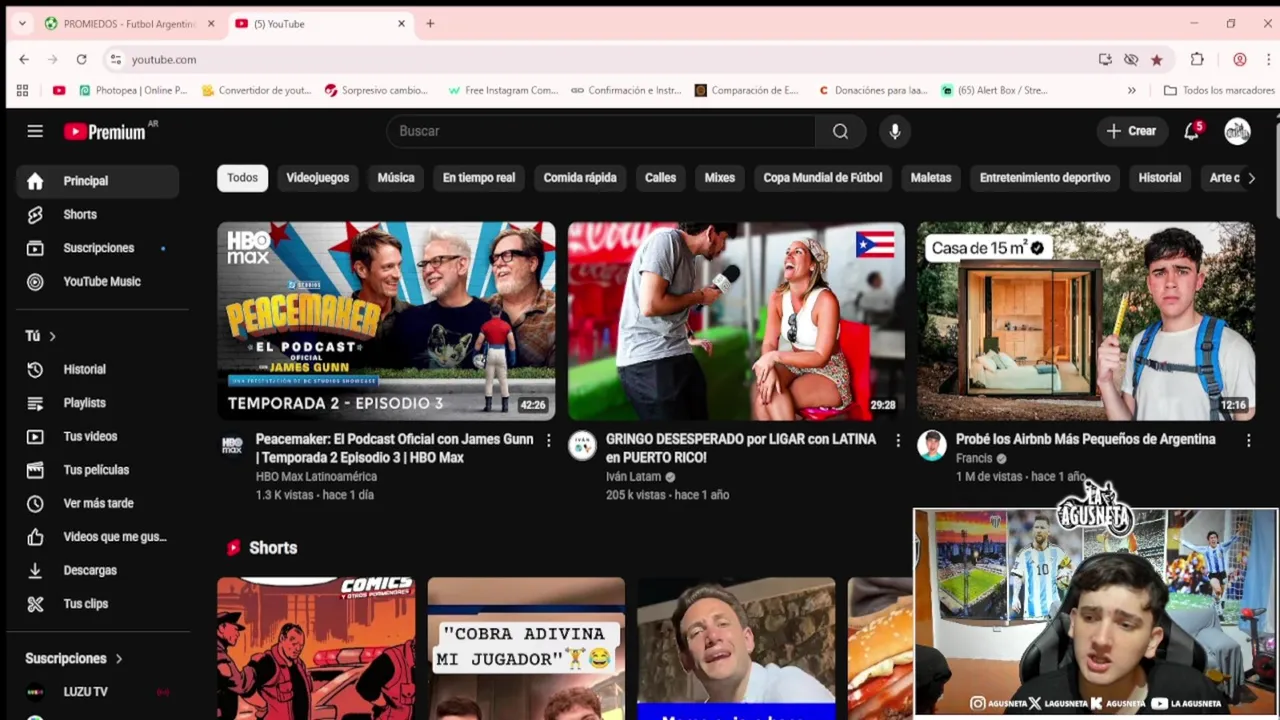Open options menu for Airbnb video
This screenshot has height=720, width=1280.
click(x=1248, y=440)
